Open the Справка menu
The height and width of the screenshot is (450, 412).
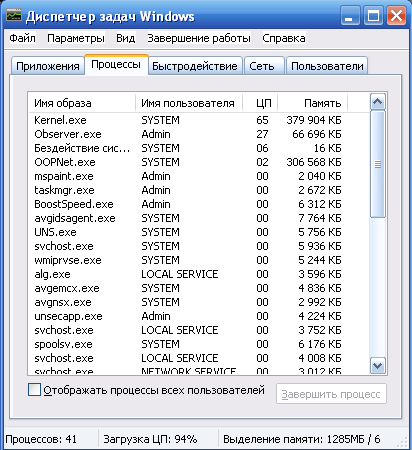(284, 38)
